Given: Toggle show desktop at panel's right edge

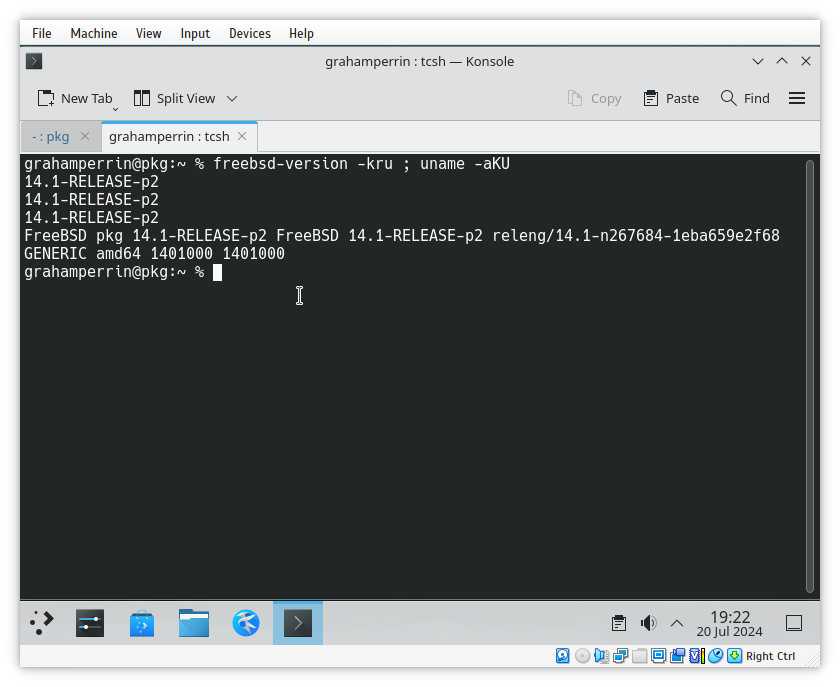Looking at the screenshot, I should point(793,623).
